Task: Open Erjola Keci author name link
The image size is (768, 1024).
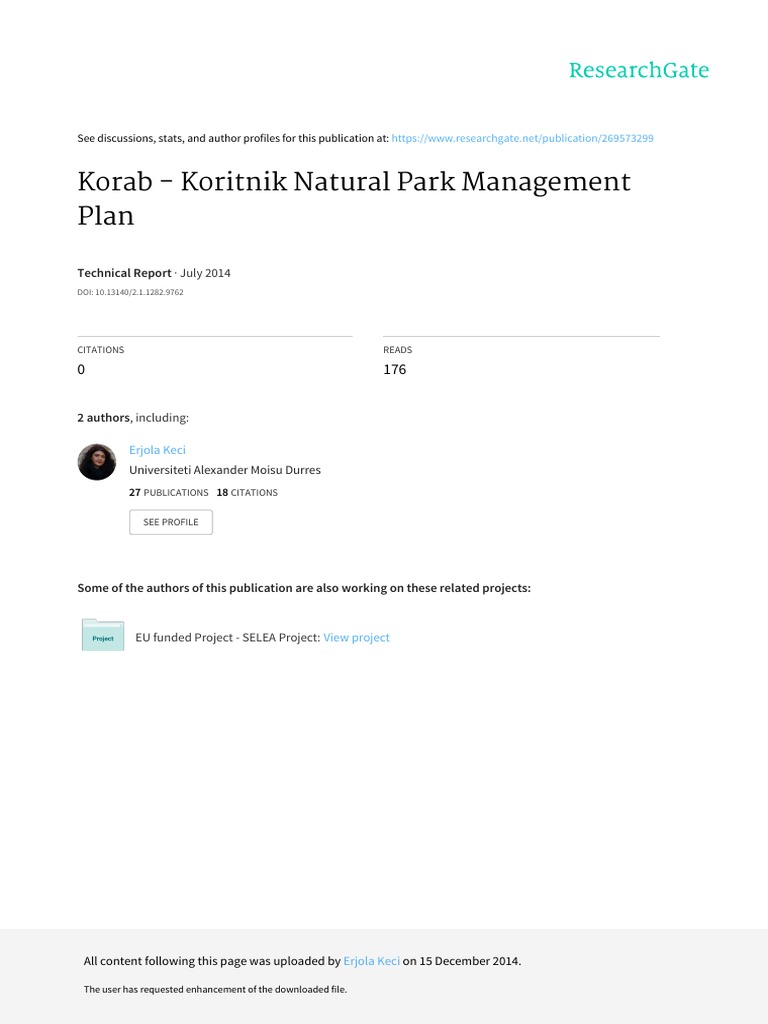Action: [x=157, y=450]
